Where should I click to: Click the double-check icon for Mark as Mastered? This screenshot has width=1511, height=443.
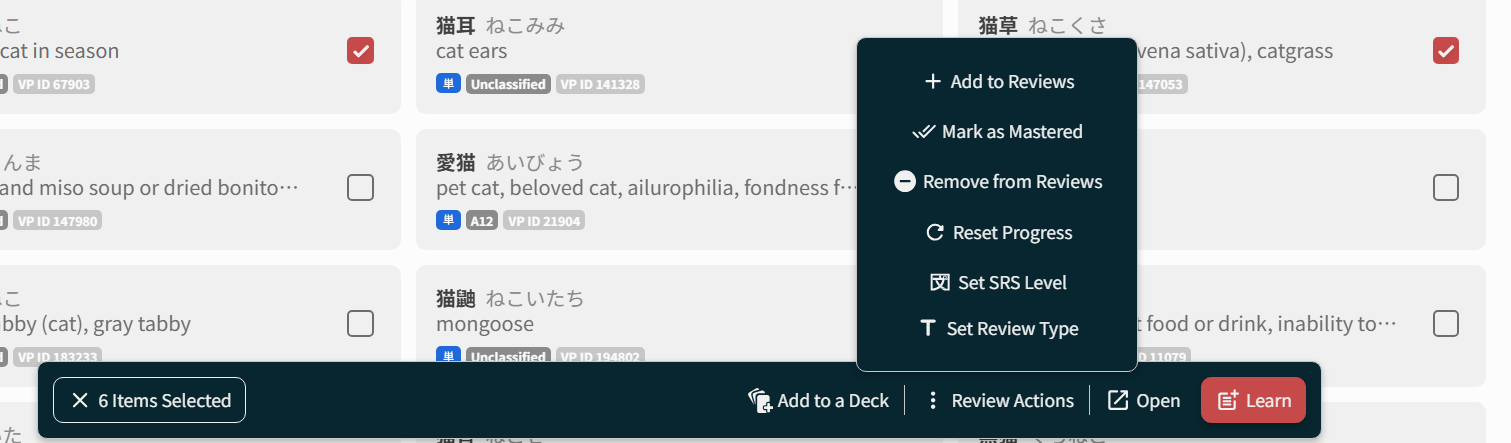(923, 132)
